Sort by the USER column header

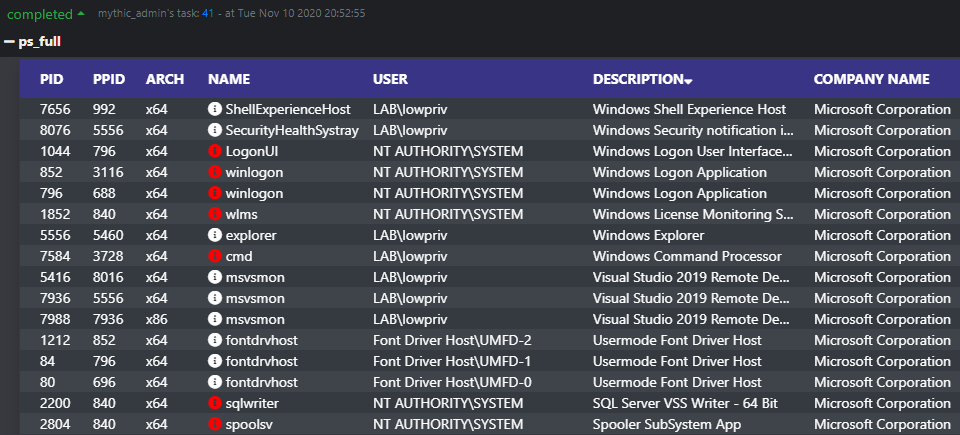click(390, 79)
